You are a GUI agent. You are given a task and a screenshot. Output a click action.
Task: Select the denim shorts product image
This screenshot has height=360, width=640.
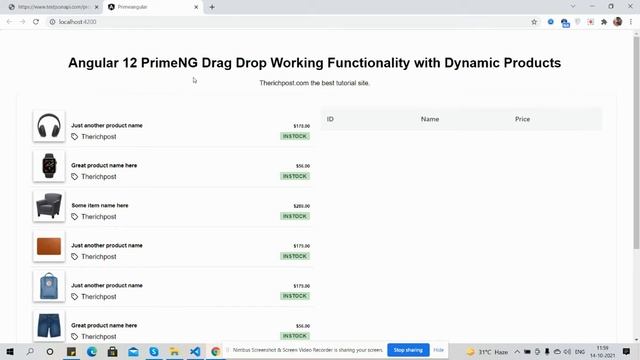pos(49,326)
